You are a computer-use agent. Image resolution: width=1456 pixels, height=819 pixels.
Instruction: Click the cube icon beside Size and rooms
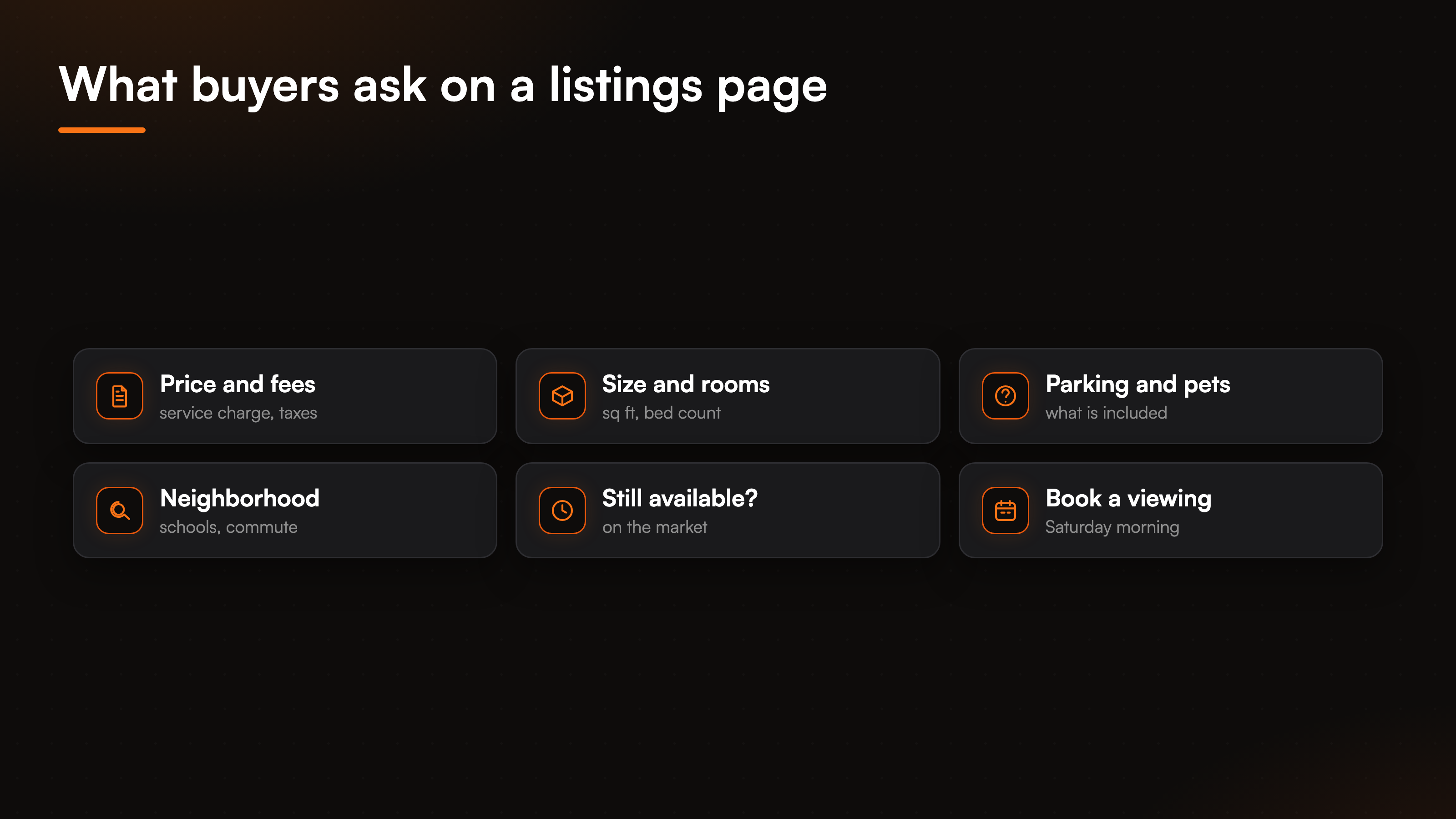pos(562,396)
